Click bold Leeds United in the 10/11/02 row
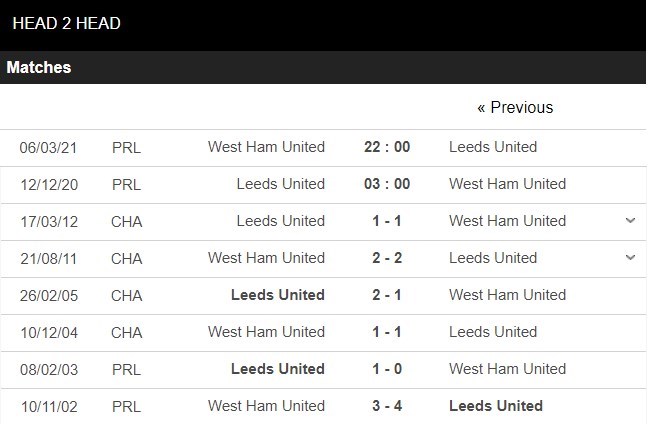Image resolution: width=649 pixels, height=424 pixels. click(x=496, y=405)
